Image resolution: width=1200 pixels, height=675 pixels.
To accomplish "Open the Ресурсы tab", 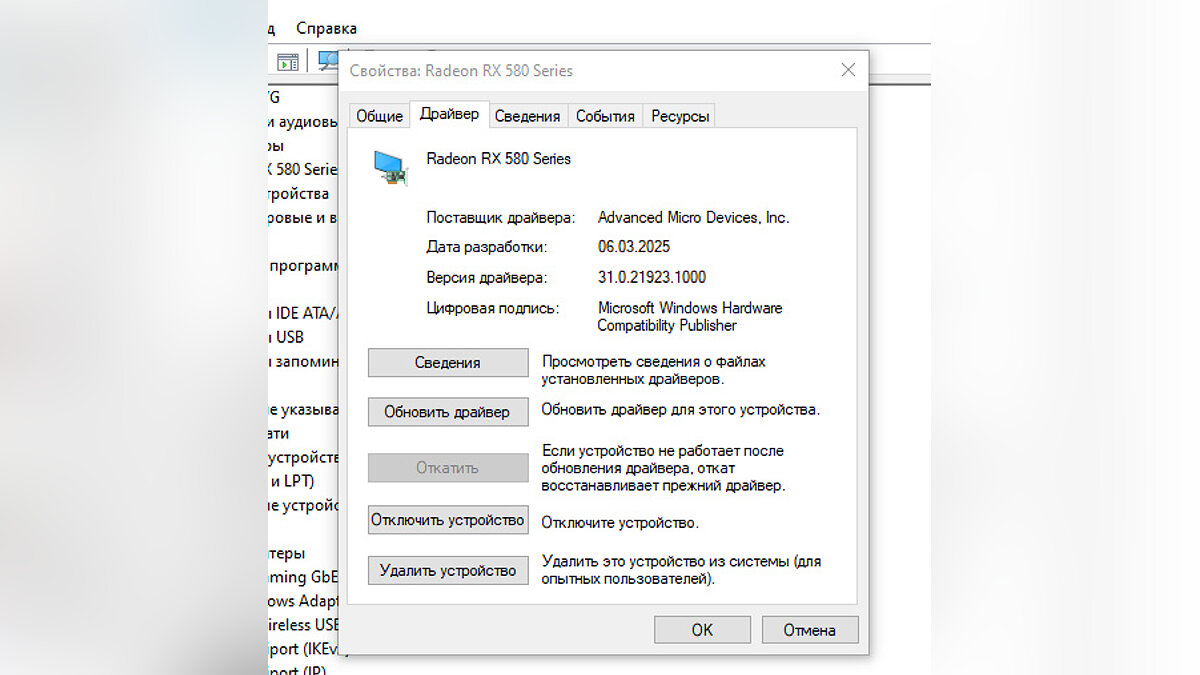I will tap(680, 116).
